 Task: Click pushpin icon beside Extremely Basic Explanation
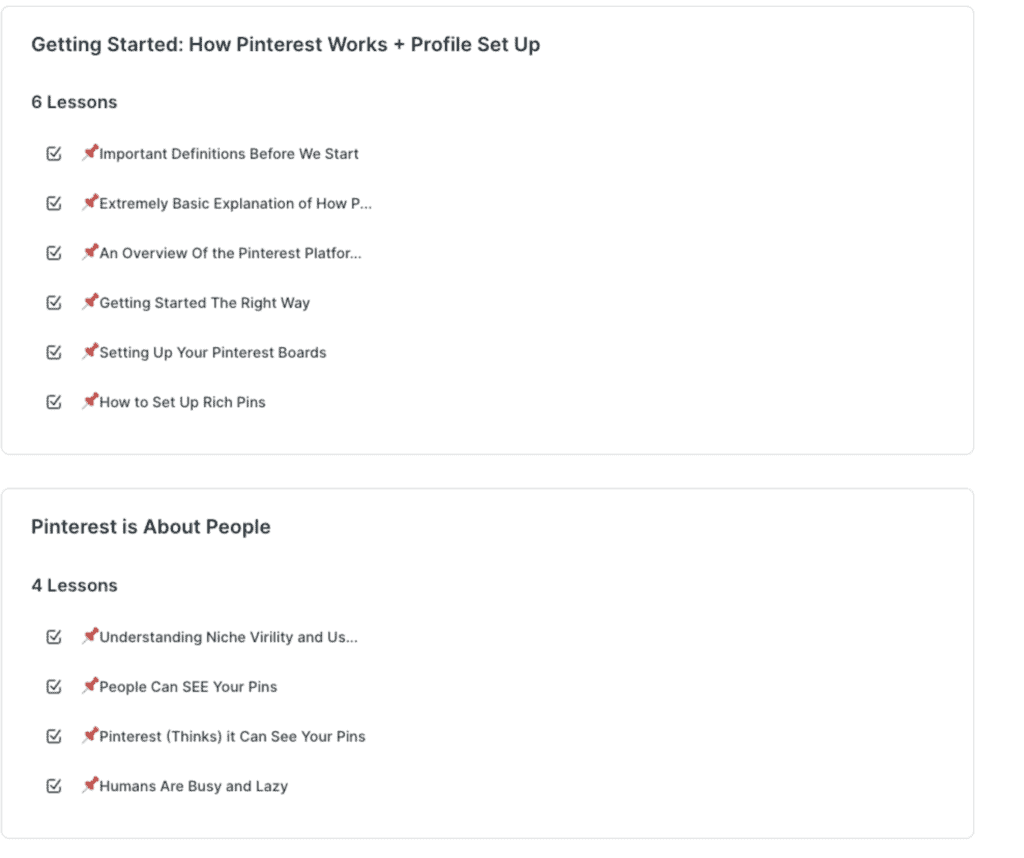tap(90, 203)
